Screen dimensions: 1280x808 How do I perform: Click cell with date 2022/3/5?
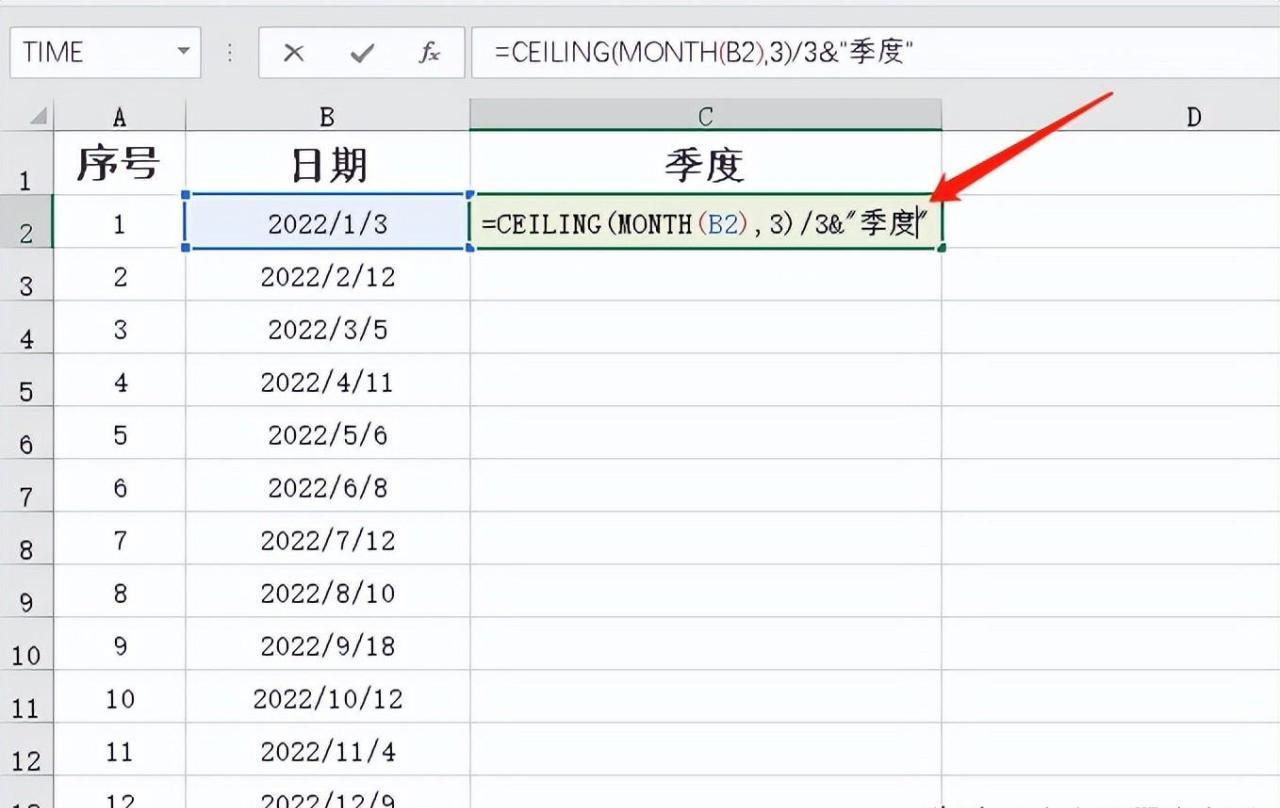pyautogui.click(x=327, y=328)
